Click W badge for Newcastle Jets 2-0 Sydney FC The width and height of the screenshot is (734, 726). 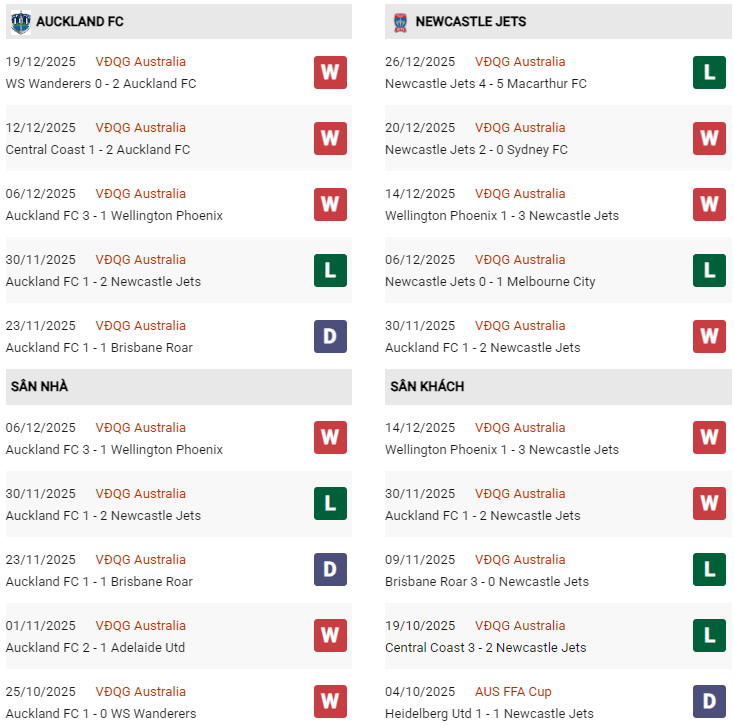(709, 138)
